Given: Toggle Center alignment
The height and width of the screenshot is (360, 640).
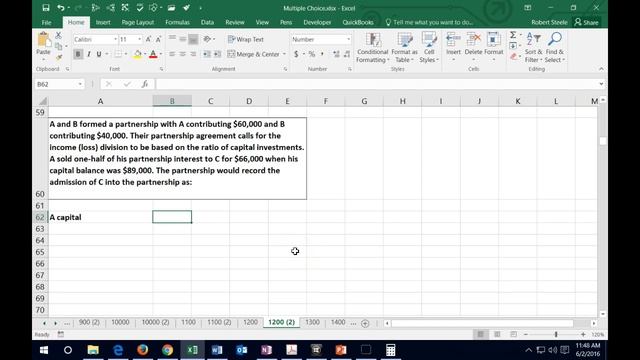Looking at the screenshot, I should tap(182, 54).
